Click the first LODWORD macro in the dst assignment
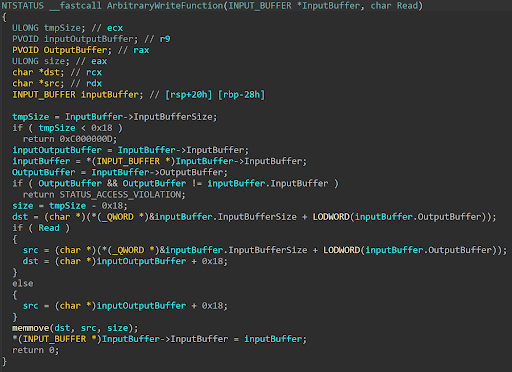The width and height of the screenshot is (512, 372). click(331, 217)
